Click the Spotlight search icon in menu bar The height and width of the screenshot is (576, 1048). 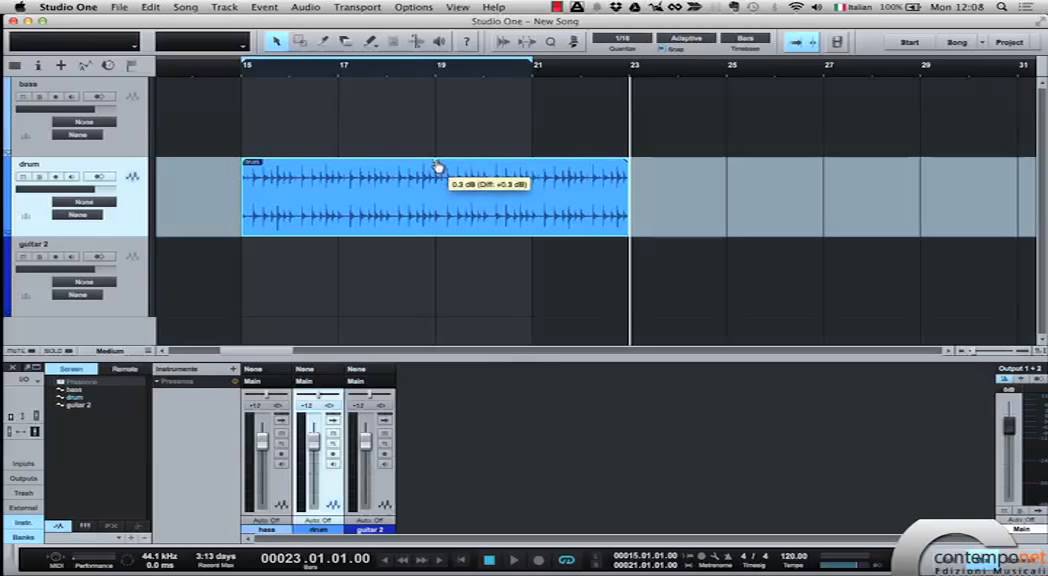point(1001,7)
